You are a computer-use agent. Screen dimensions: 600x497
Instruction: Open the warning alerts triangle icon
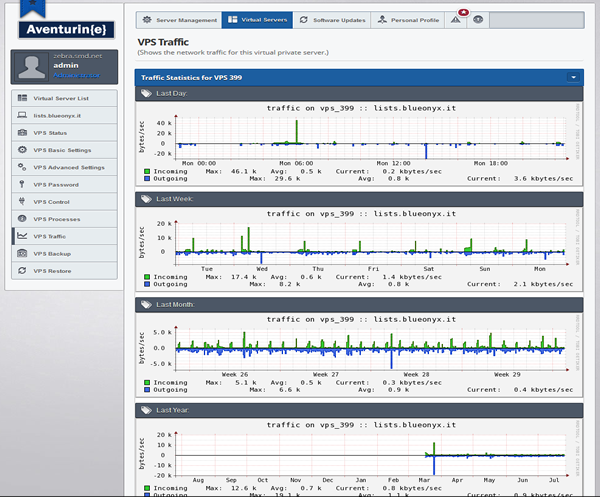pyautogui.click(x=455, y=20)
